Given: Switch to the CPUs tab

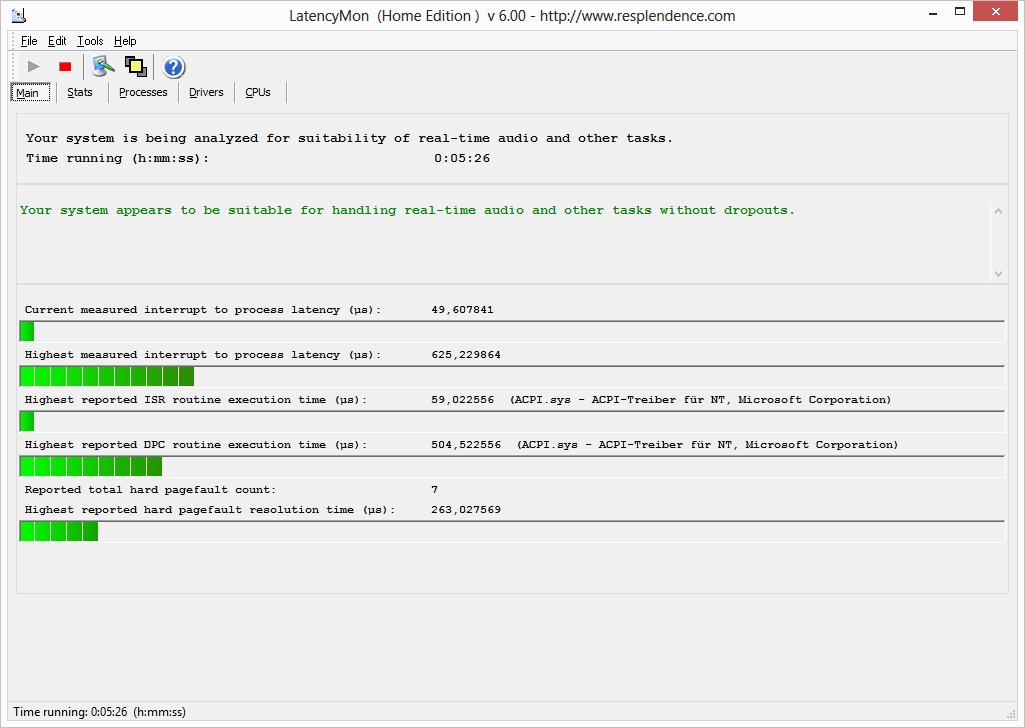Looking at the screenshot, I should (258, 93).
